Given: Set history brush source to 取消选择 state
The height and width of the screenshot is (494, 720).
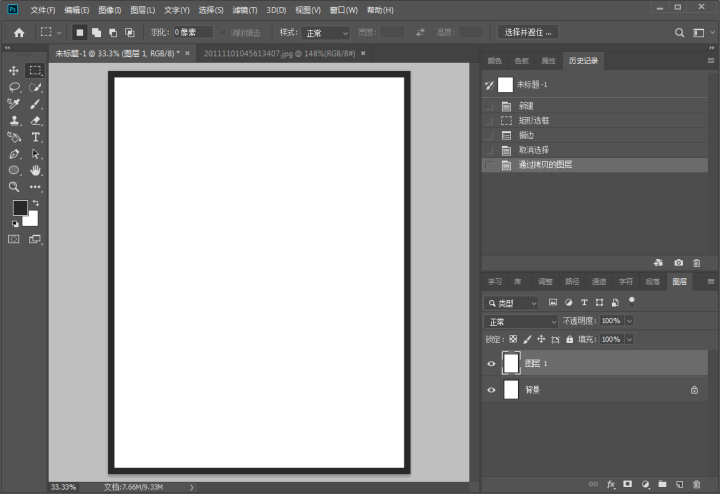Looking at the screenshot, I should coord(489,150).
